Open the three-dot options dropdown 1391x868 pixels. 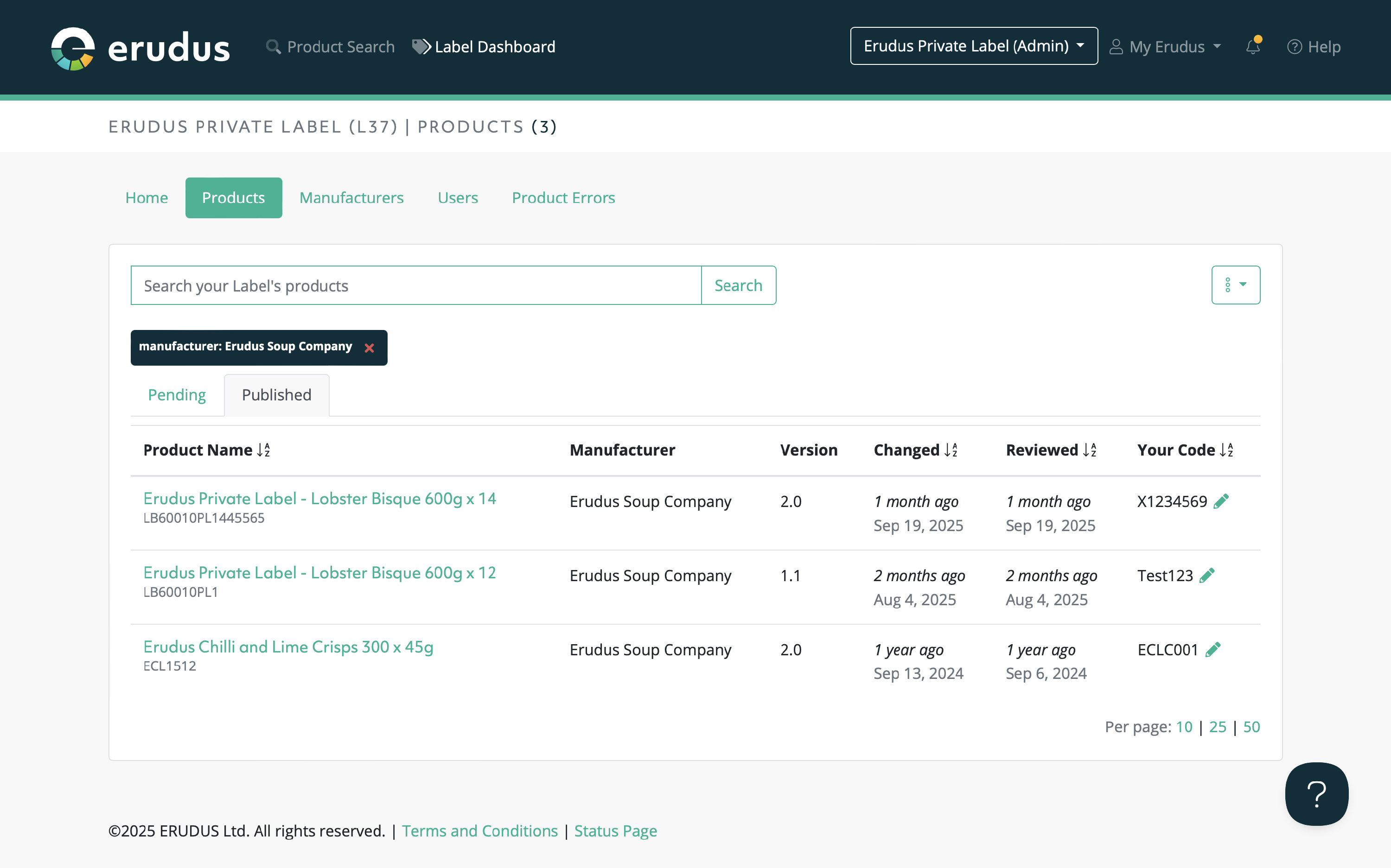coord(1235,285)
